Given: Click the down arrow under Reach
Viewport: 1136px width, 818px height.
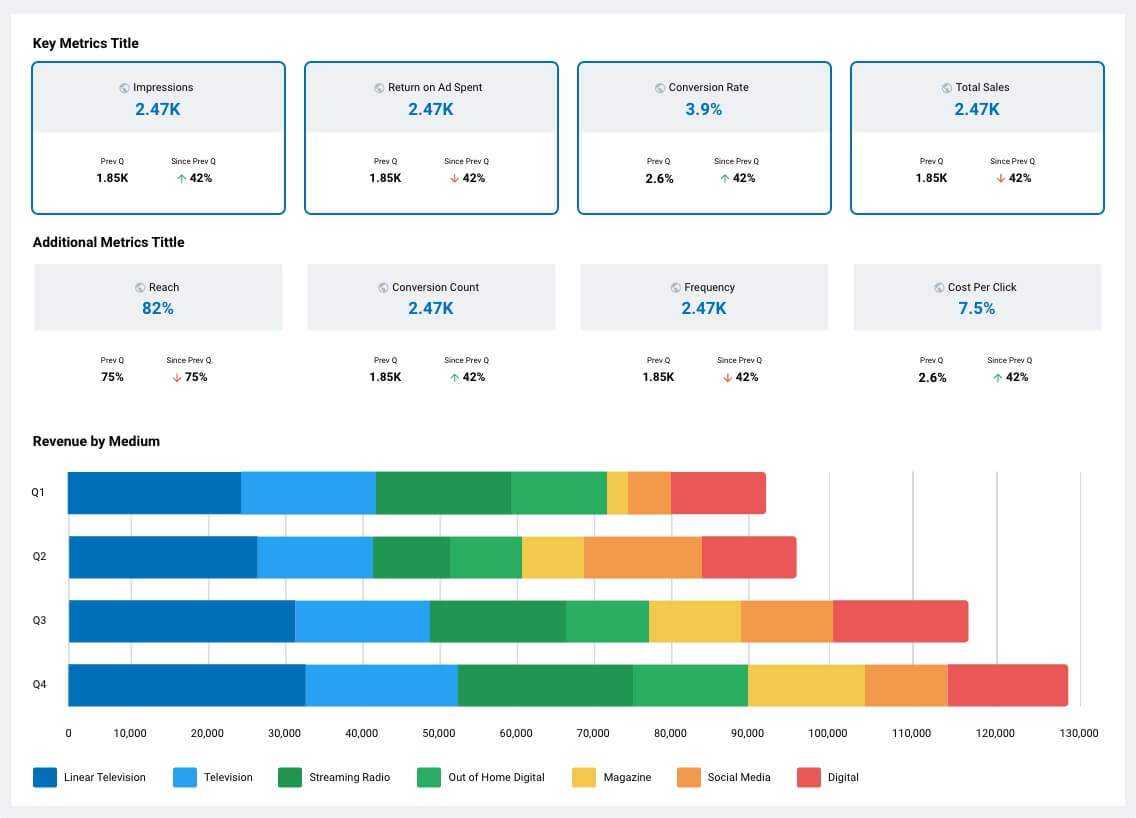Looking at the screenshot, I should tap(177, 377).
